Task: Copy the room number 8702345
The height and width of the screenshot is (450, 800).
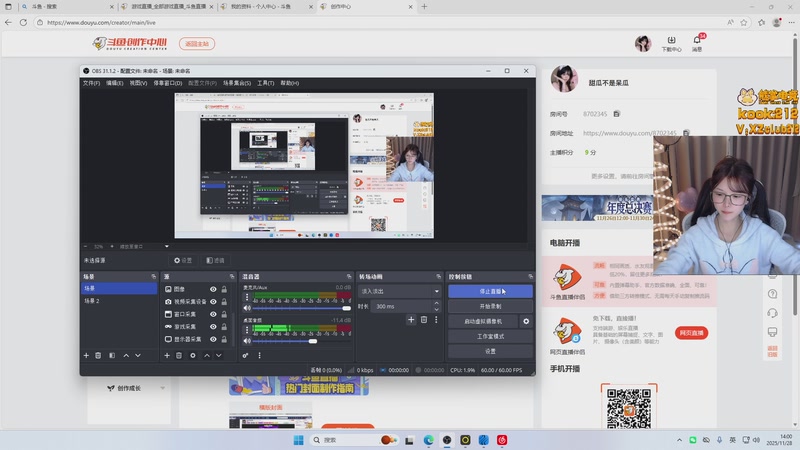Action: tap(616, 114)
